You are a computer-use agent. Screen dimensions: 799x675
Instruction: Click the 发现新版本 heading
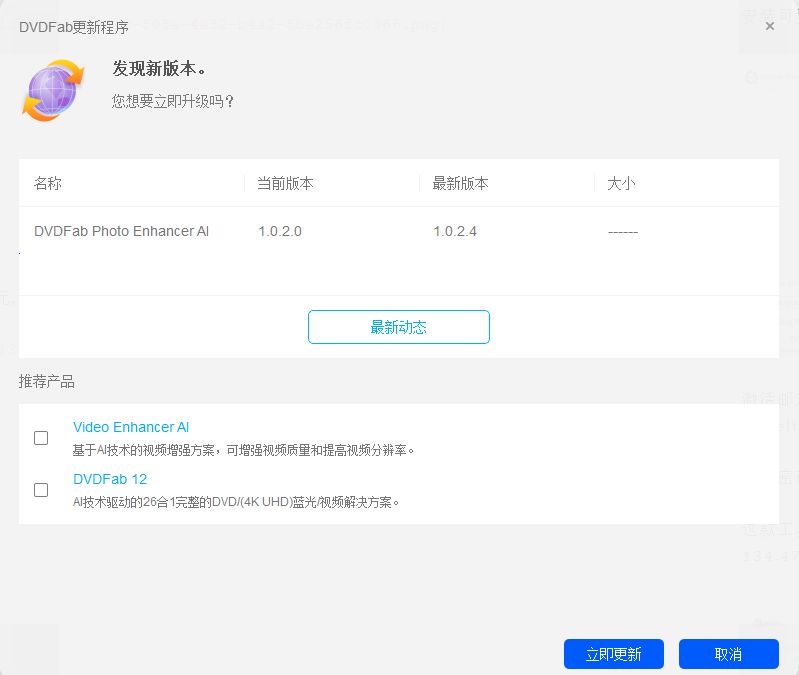tap(159, 68)
